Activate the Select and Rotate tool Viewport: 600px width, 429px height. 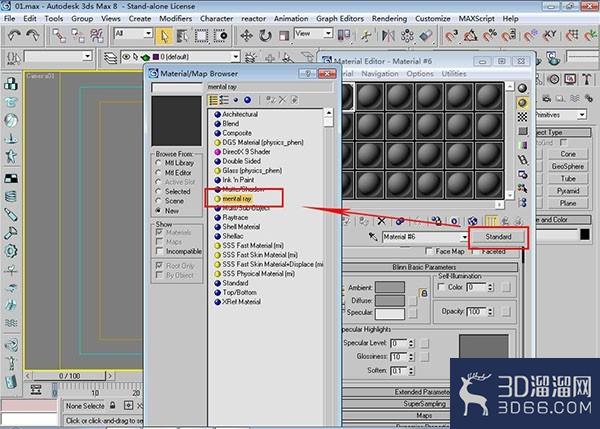click(x=265, y=36)
